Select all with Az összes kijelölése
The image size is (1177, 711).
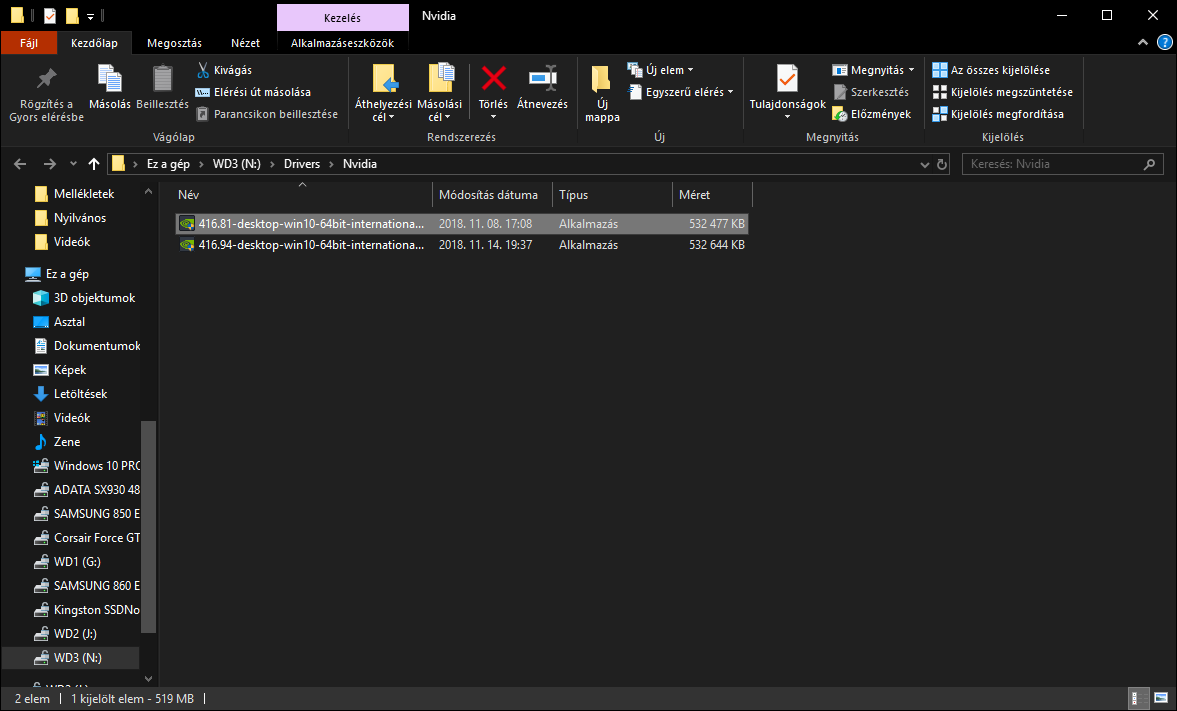pyautogui.click(x=991, y=70)
